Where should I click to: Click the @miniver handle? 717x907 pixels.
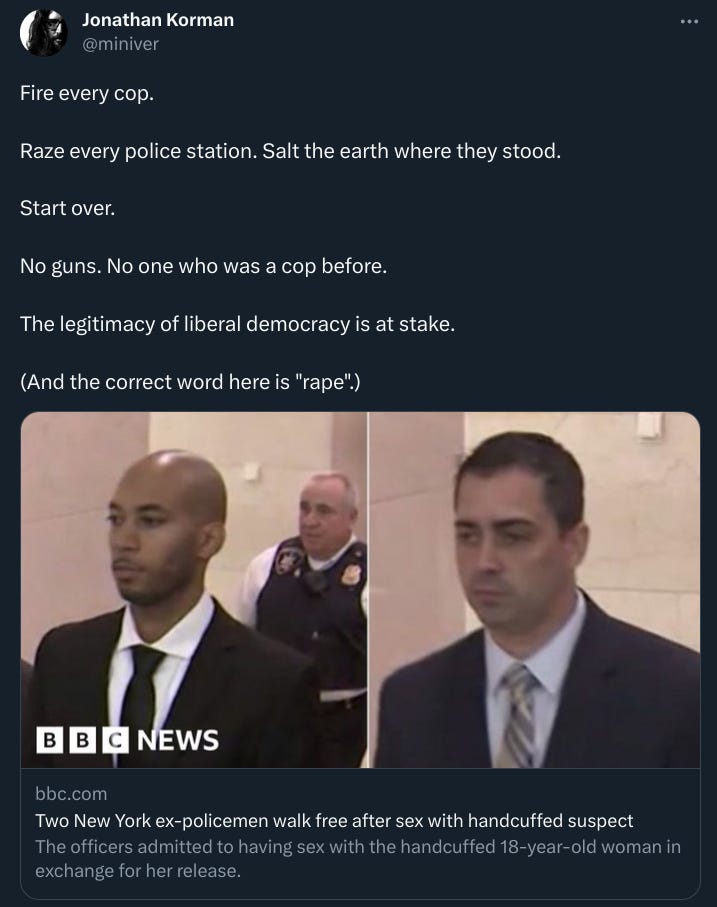coord(120,44)
